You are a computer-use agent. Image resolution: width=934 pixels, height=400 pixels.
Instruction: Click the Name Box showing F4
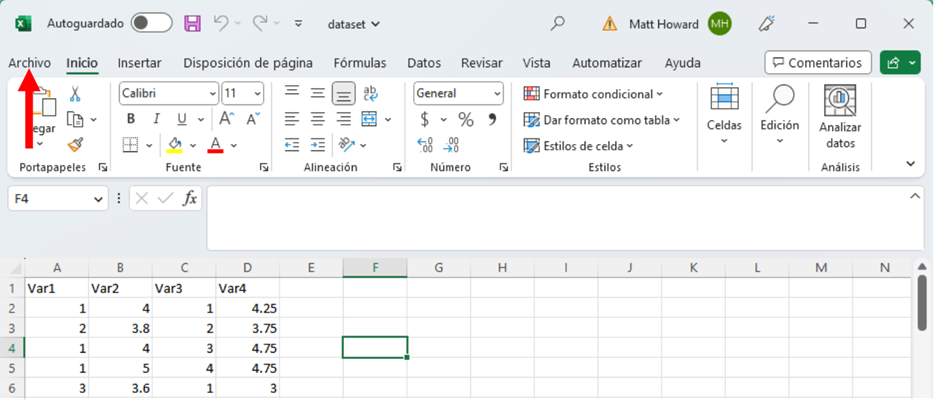pyautogui.click(x=57, y=199)
